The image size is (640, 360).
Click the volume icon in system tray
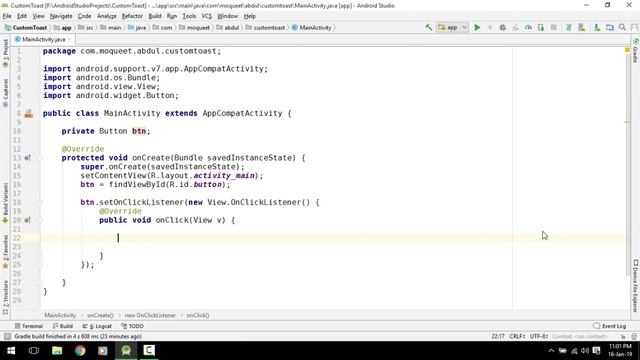[x=585, y=351]
